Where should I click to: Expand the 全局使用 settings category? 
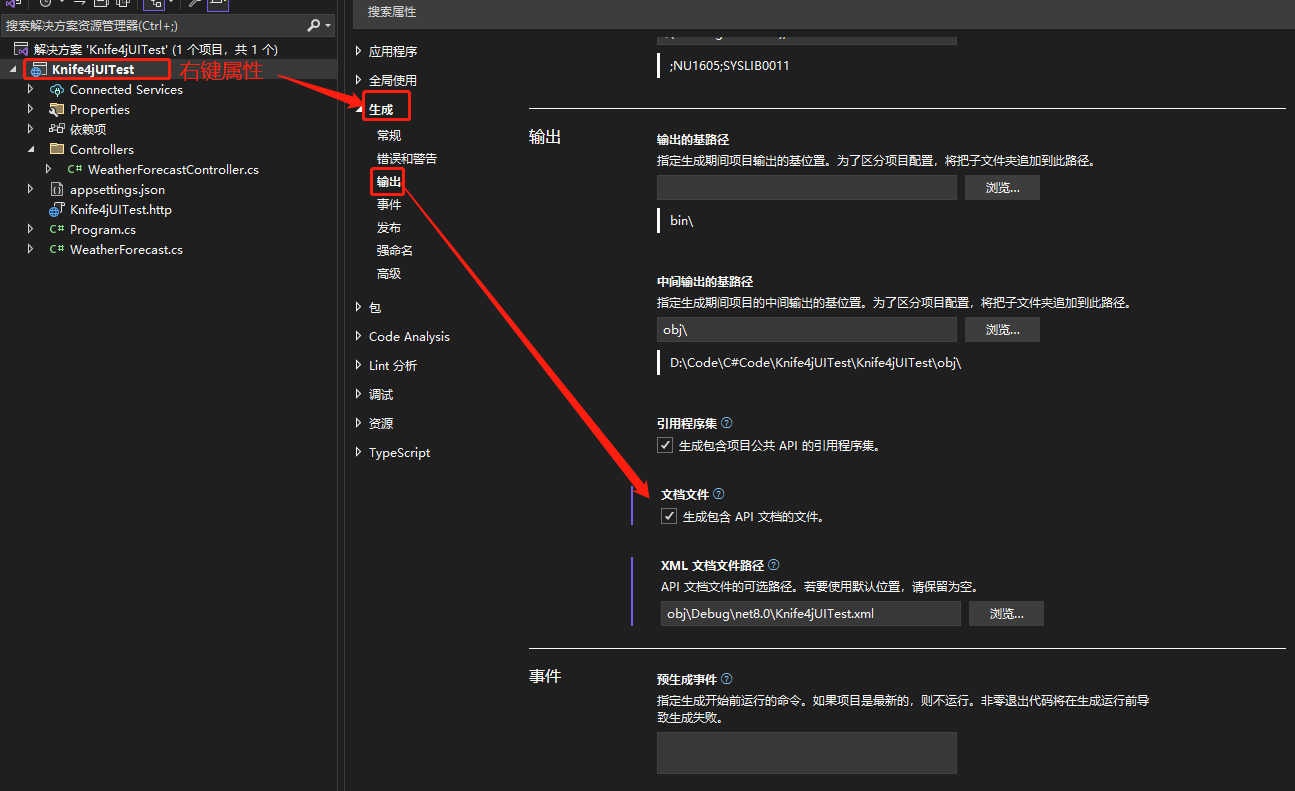click(x=359, y=80)
